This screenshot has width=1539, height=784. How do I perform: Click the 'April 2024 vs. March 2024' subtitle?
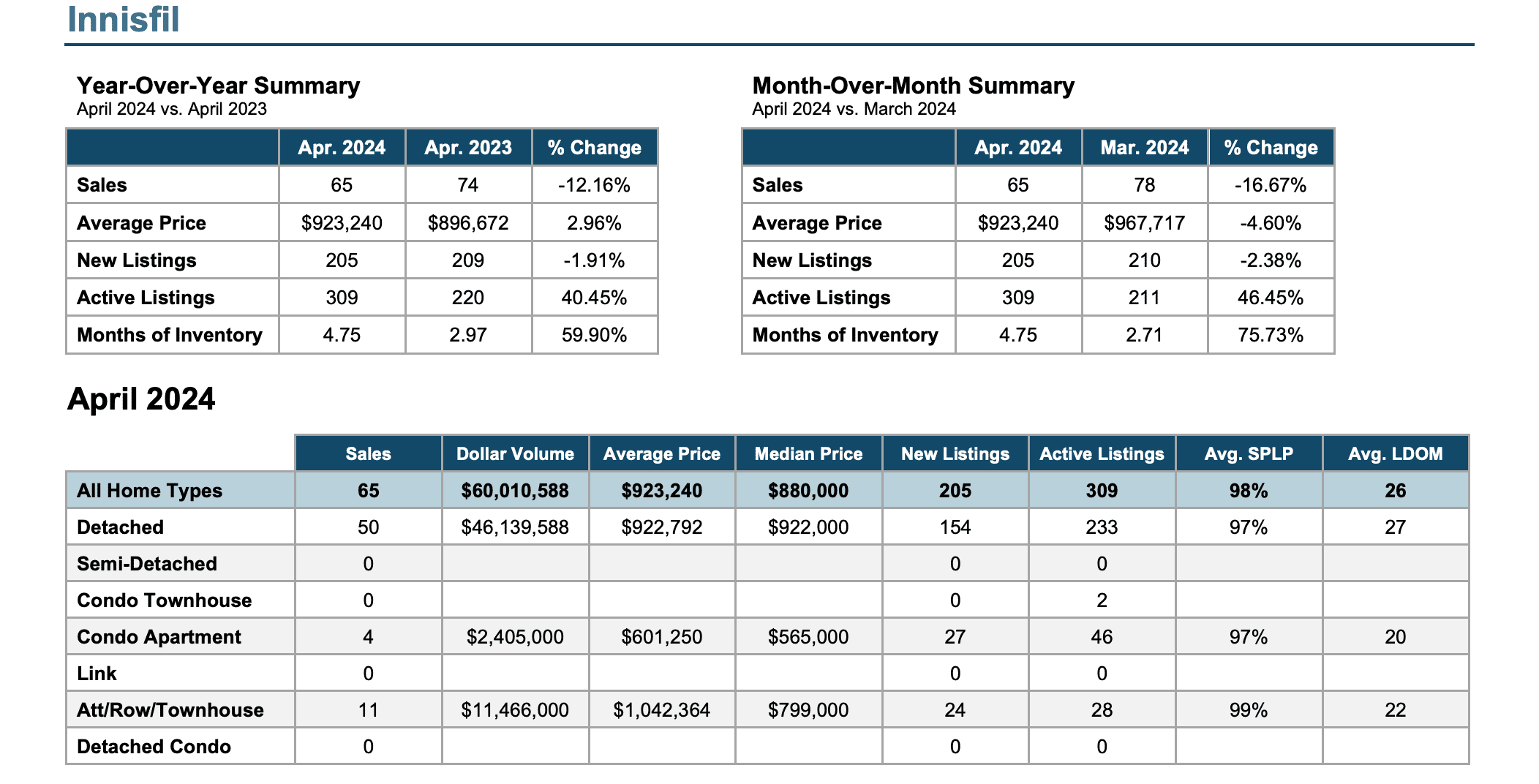coord(854,109)
